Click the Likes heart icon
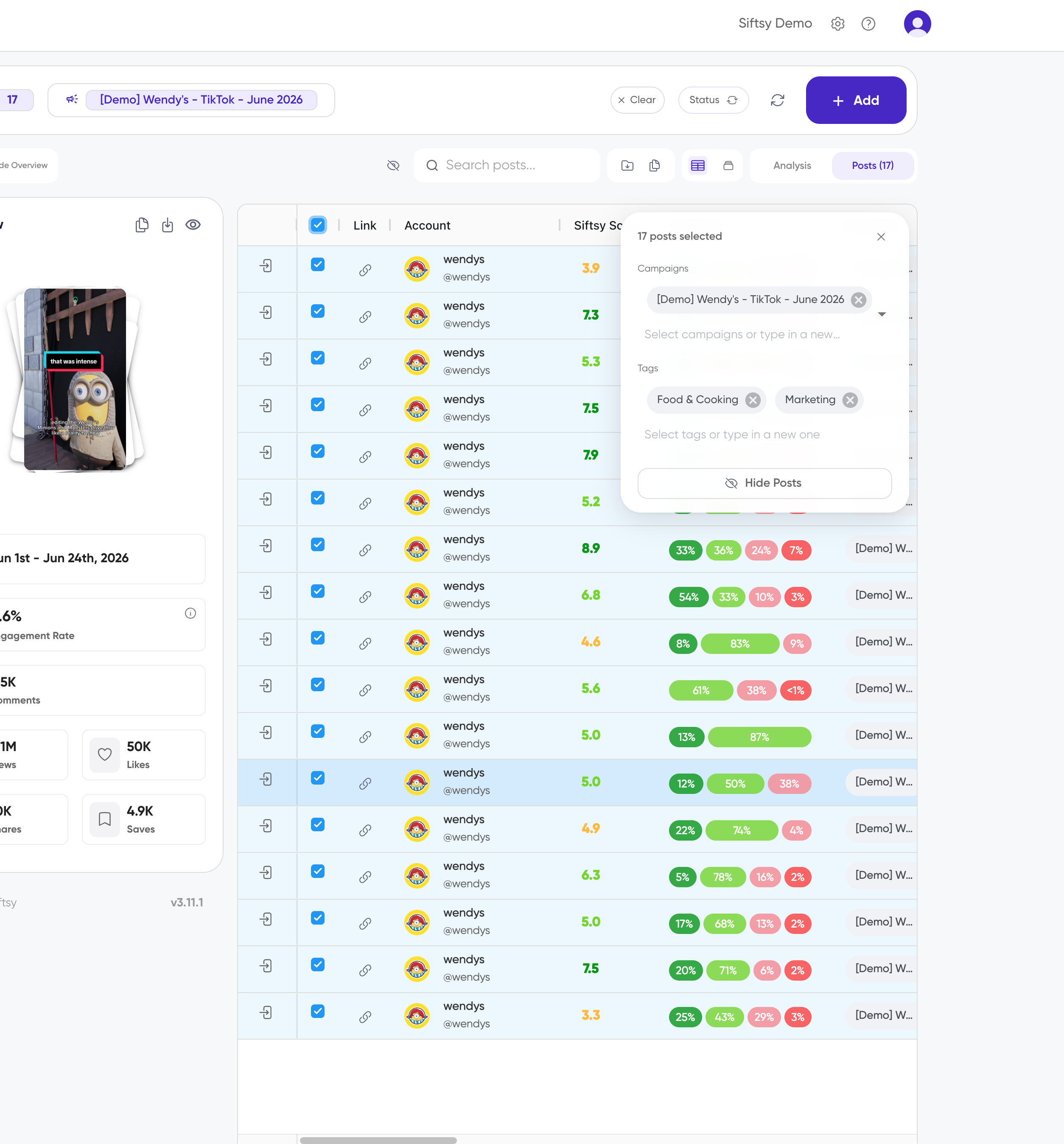The width and height of the screenshot is (1064, 1144). [x=105, y=754]
